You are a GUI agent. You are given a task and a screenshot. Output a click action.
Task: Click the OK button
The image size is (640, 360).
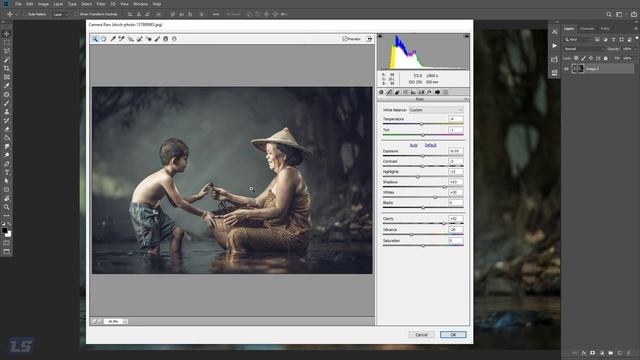tap(453, 335)
